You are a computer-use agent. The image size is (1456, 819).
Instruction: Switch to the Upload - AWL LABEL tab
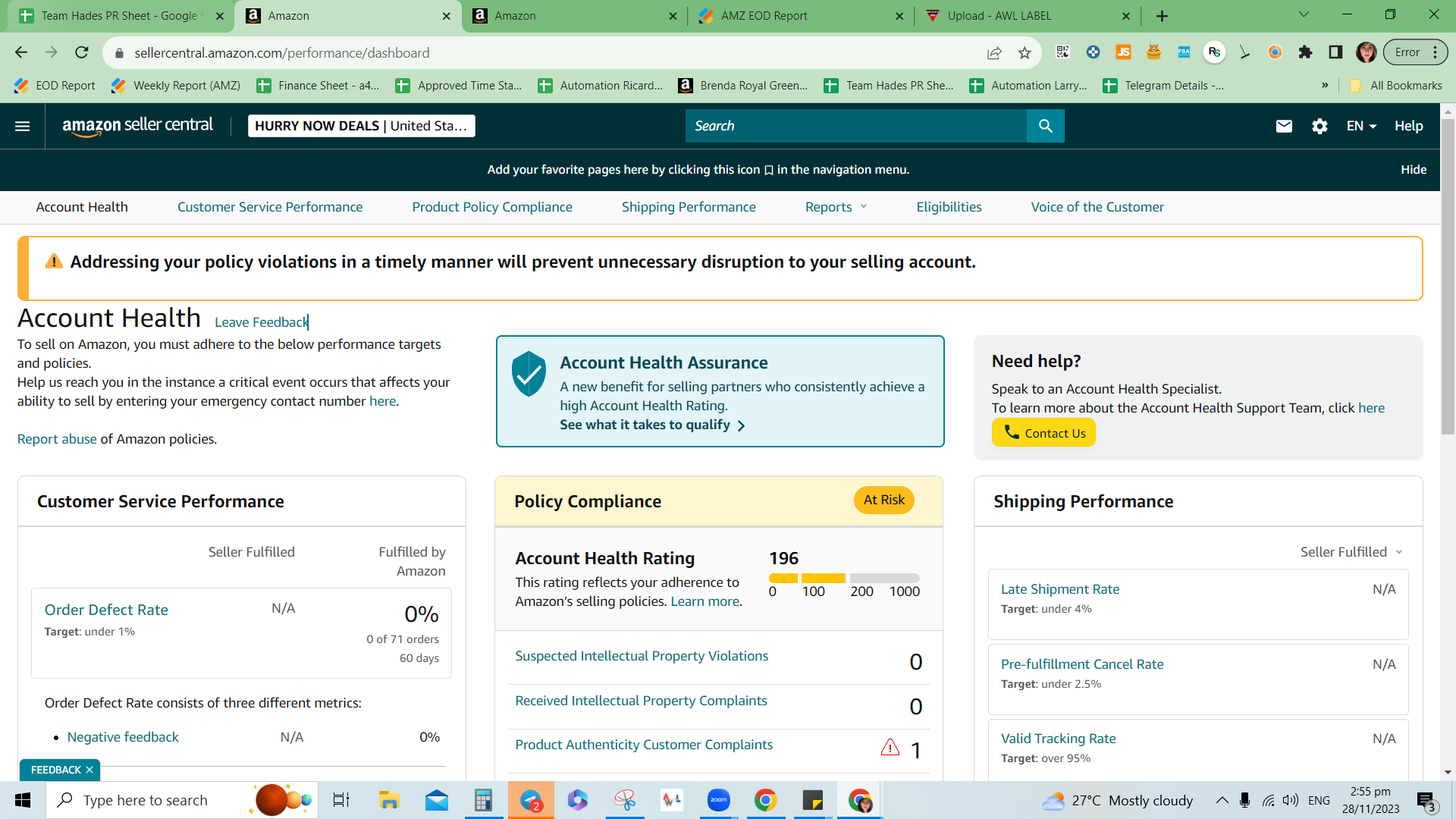[x=1028, y=16]
